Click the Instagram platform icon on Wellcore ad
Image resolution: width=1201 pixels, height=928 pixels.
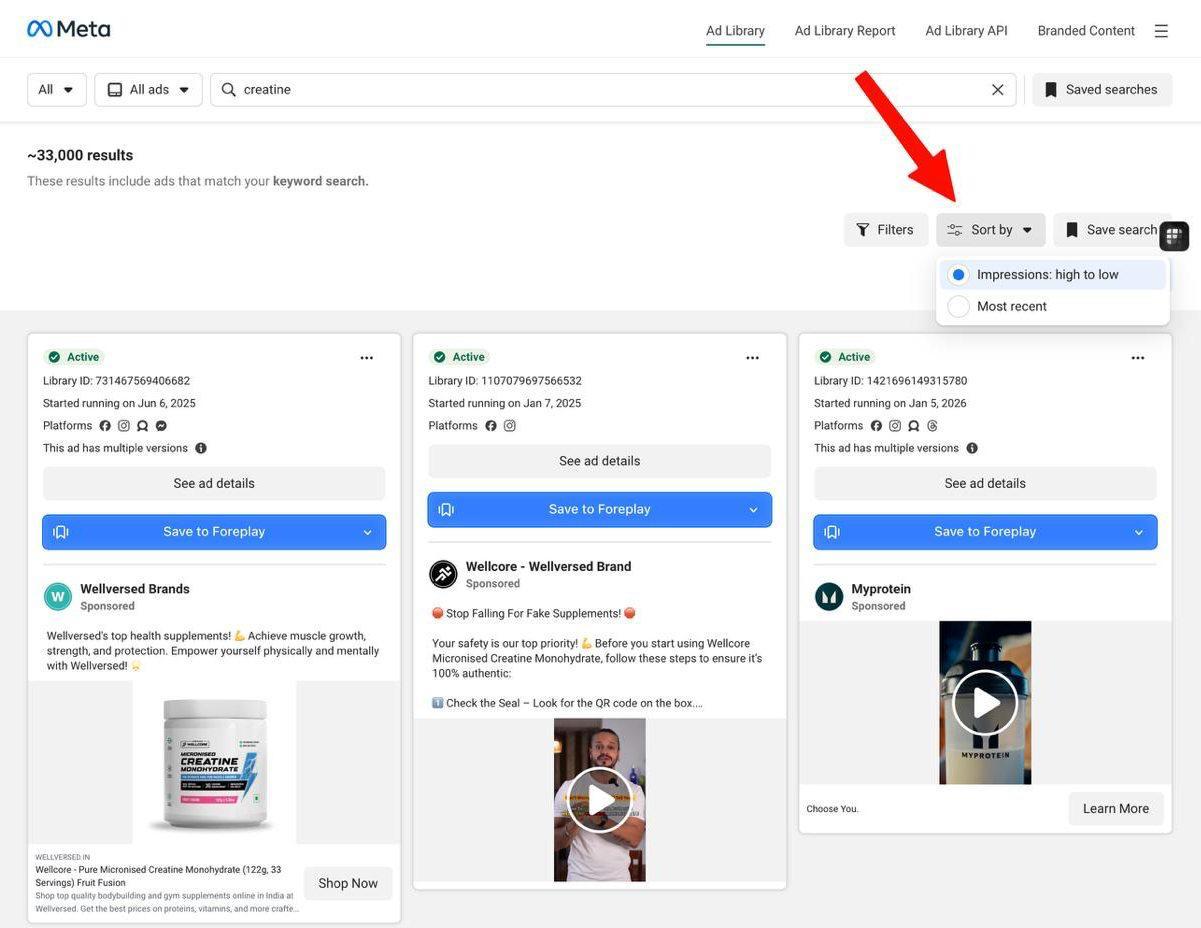(510, 425)
